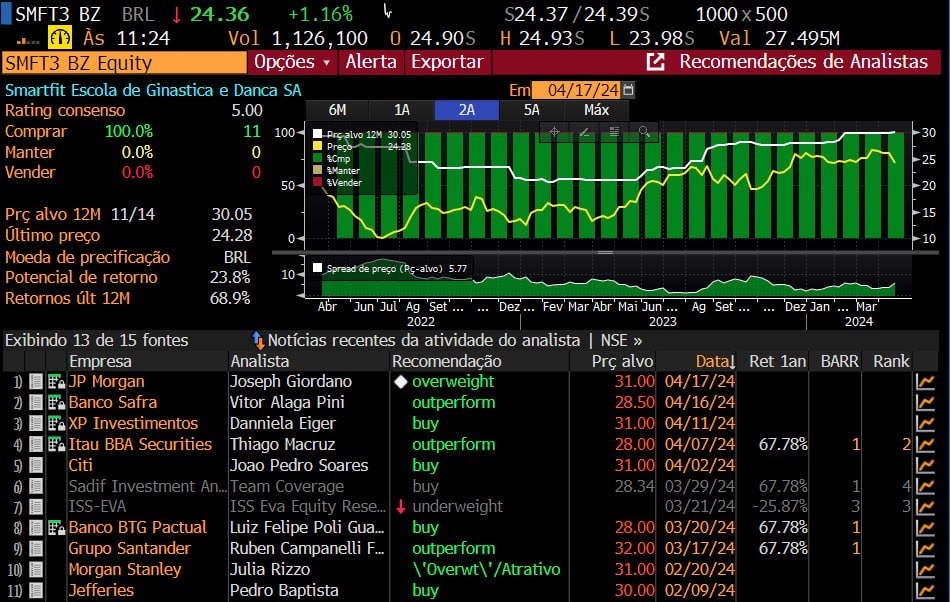The width and height of the screenshot is (950, 602).
Task: Select the pencil annotation tool on chart
Action: point(584,131)
